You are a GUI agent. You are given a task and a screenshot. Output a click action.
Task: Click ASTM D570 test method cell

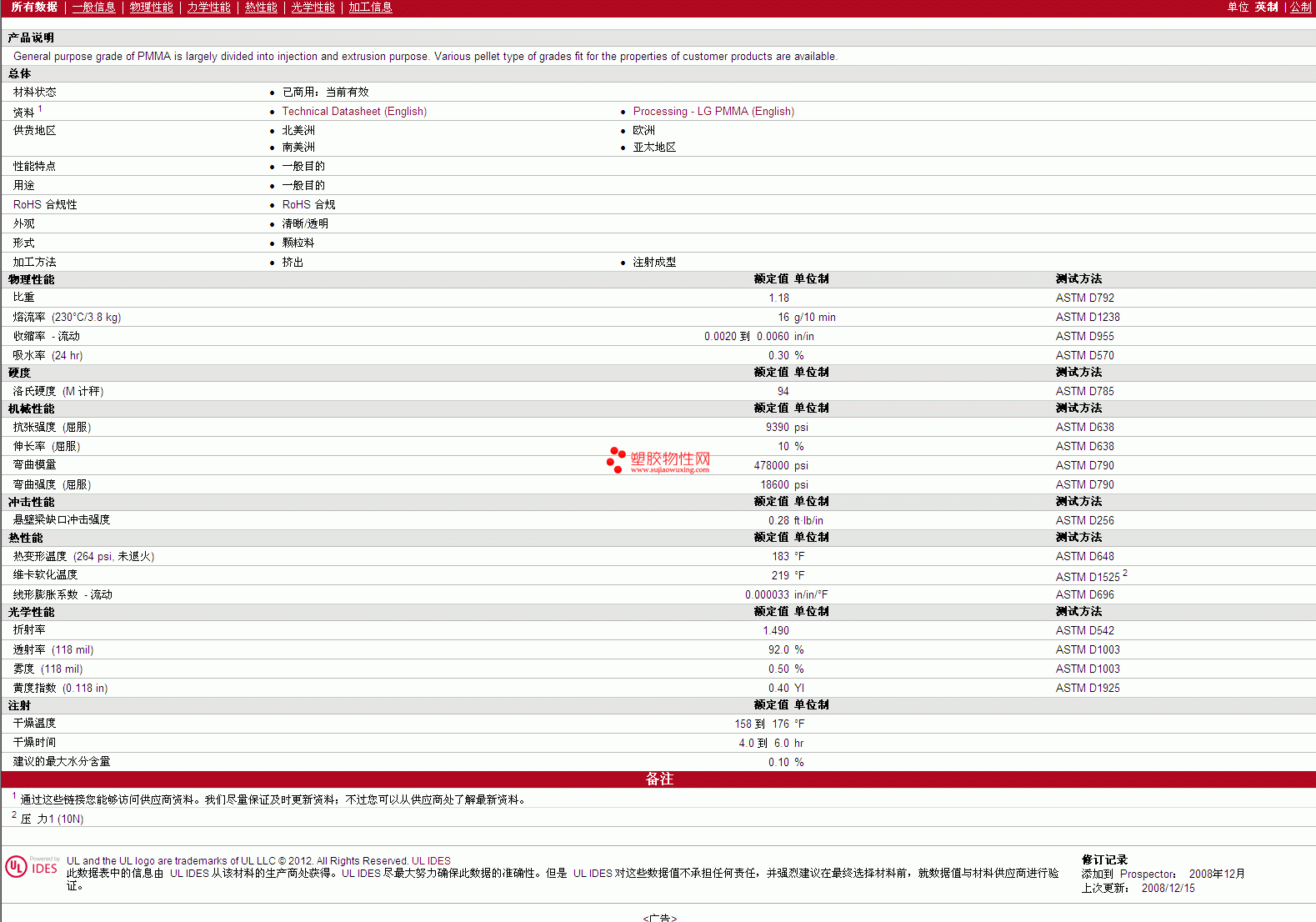coord(1084,356)
